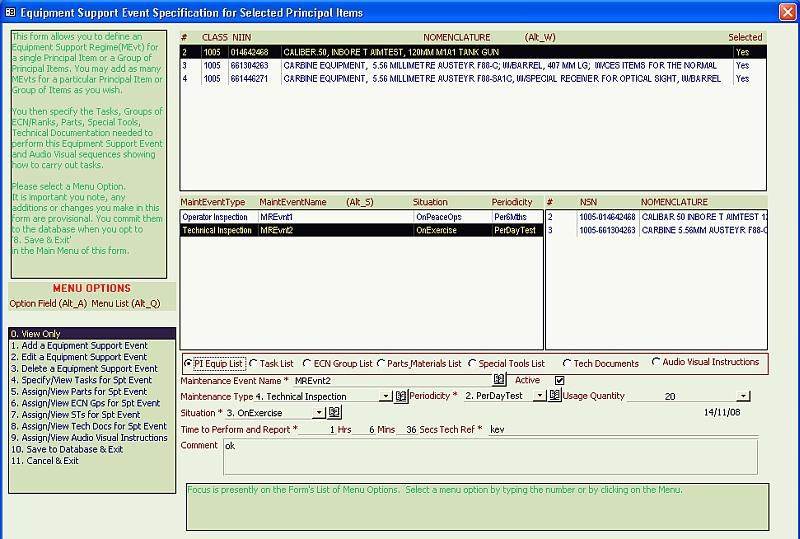Select the ECN Group List radio button

point(306,364)
